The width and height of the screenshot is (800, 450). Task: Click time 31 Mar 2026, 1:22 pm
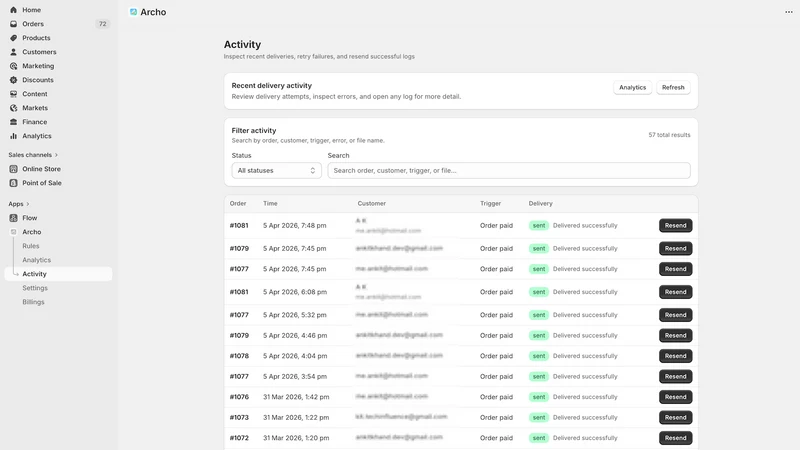pos(296,417)
